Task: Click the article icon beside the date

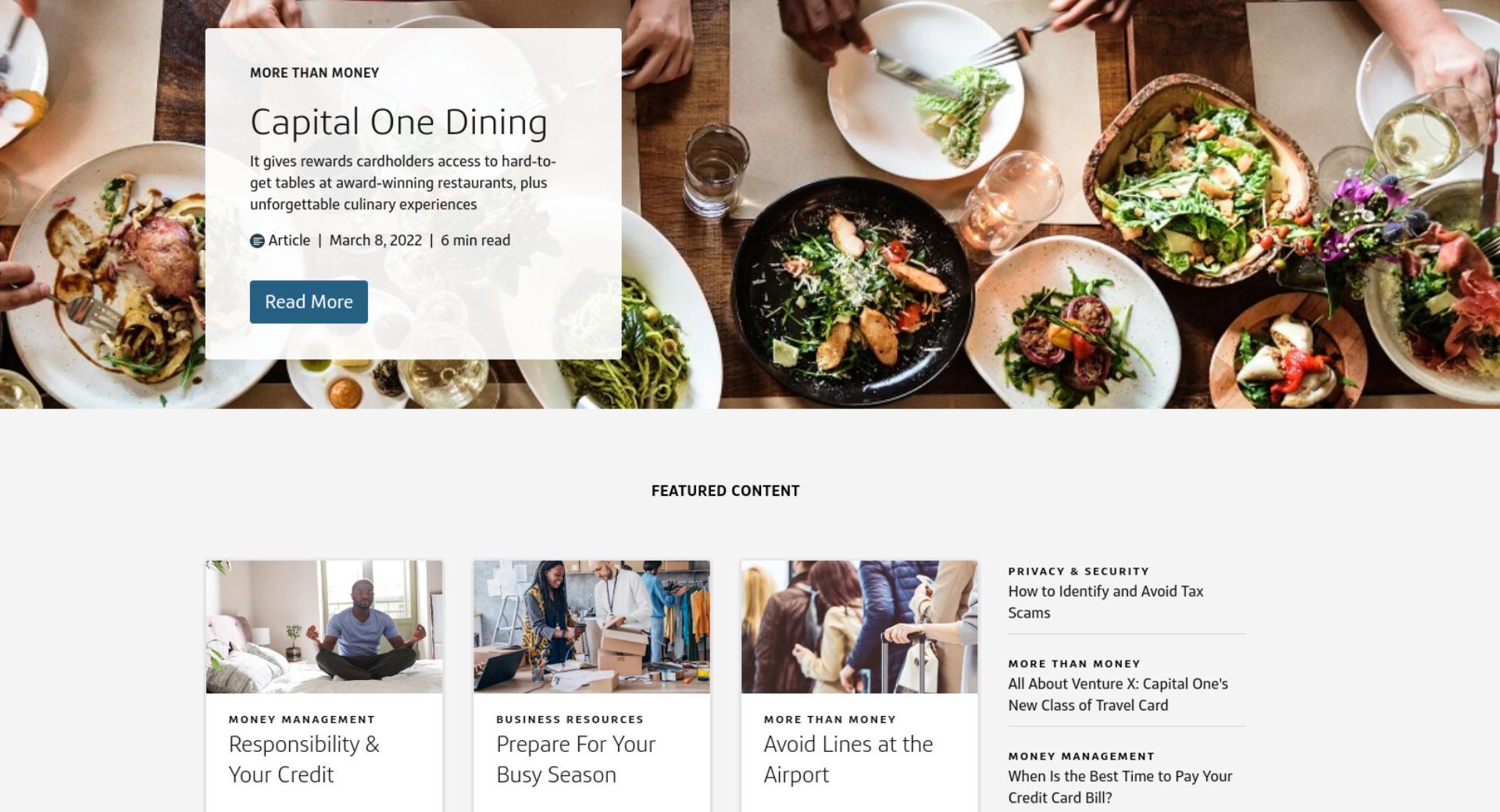Action: tap(257, 240)
